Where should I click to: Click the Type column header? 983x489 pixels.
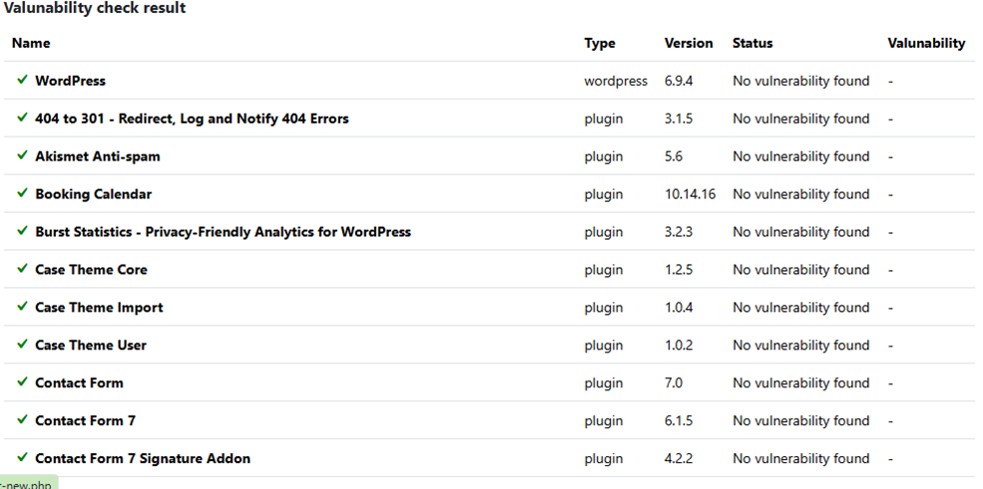point(600,43)
